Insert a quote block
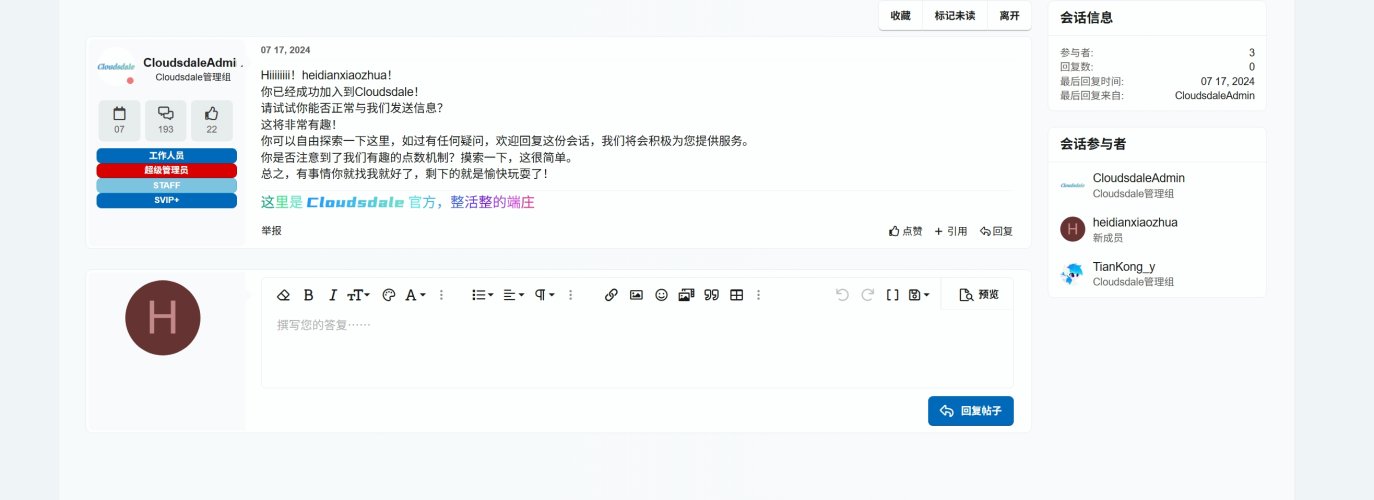This screenshot has height=500, width=1374. pyautogui.click(x=712, y=295)
